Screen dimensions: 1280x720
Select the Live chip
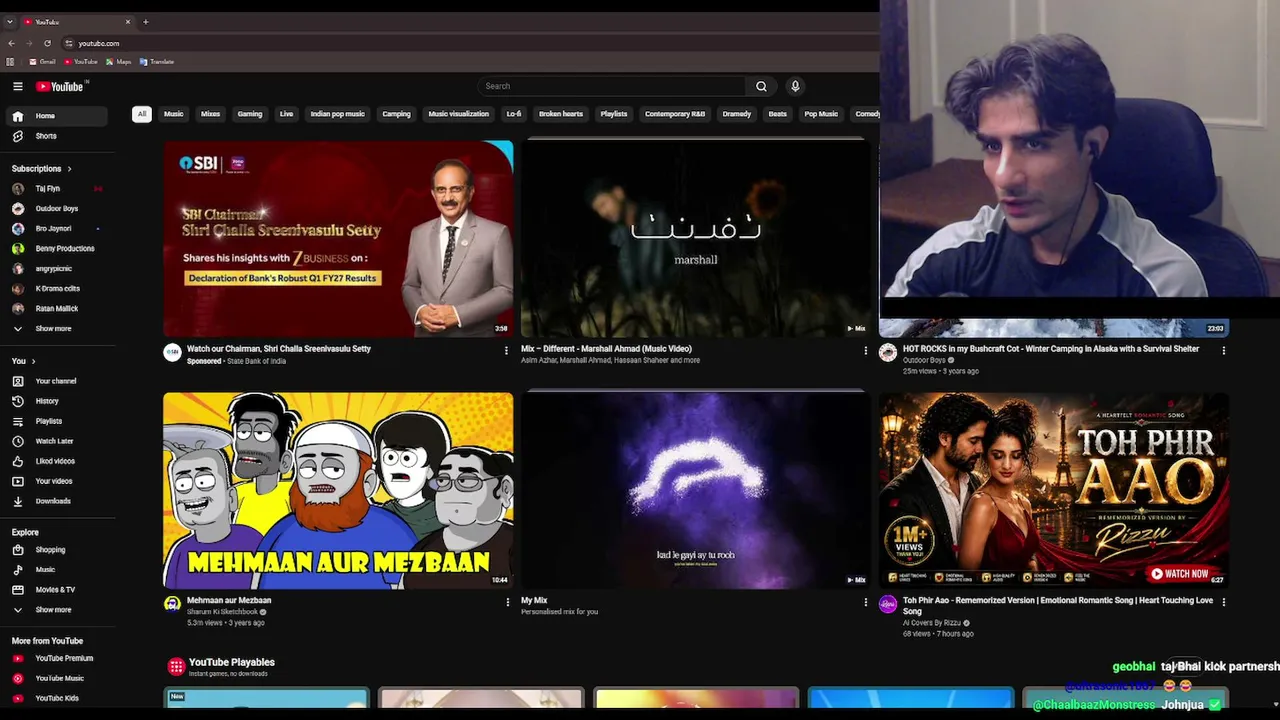pyautogui.click(x=287, y=114)
